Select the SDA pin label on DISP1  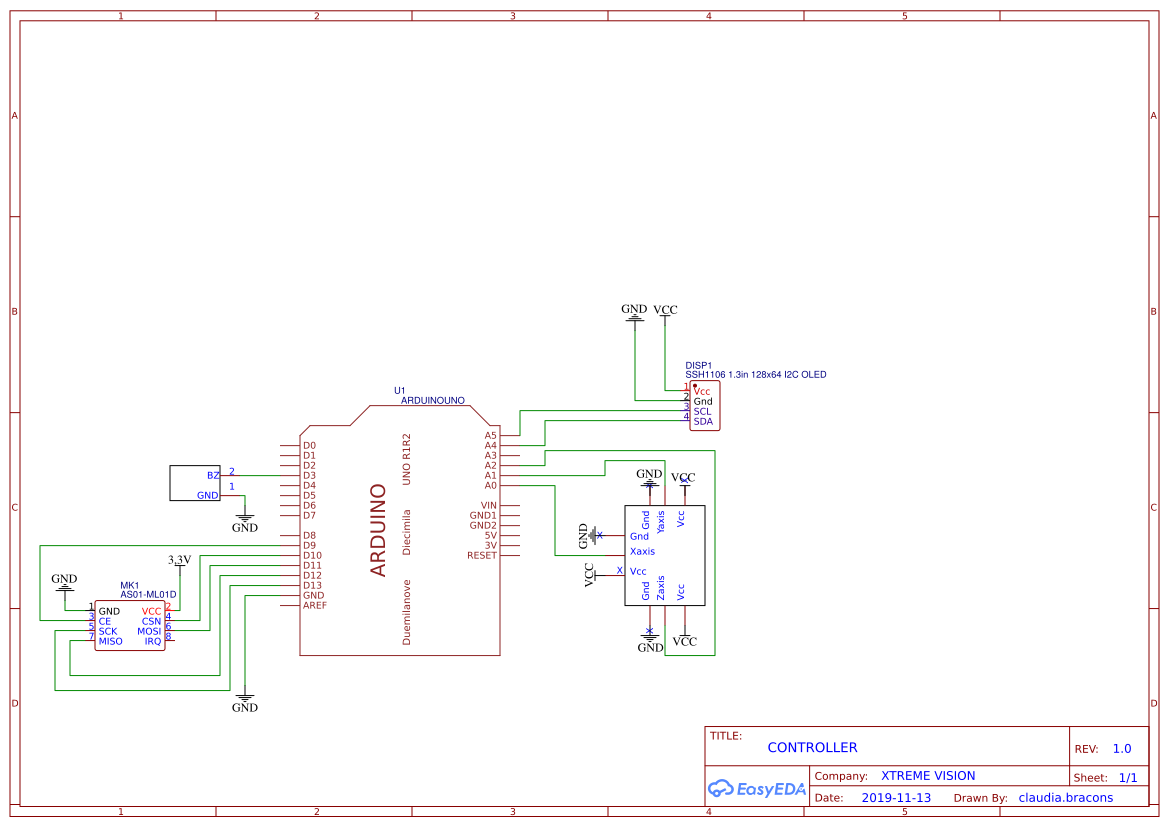[701, 421]
